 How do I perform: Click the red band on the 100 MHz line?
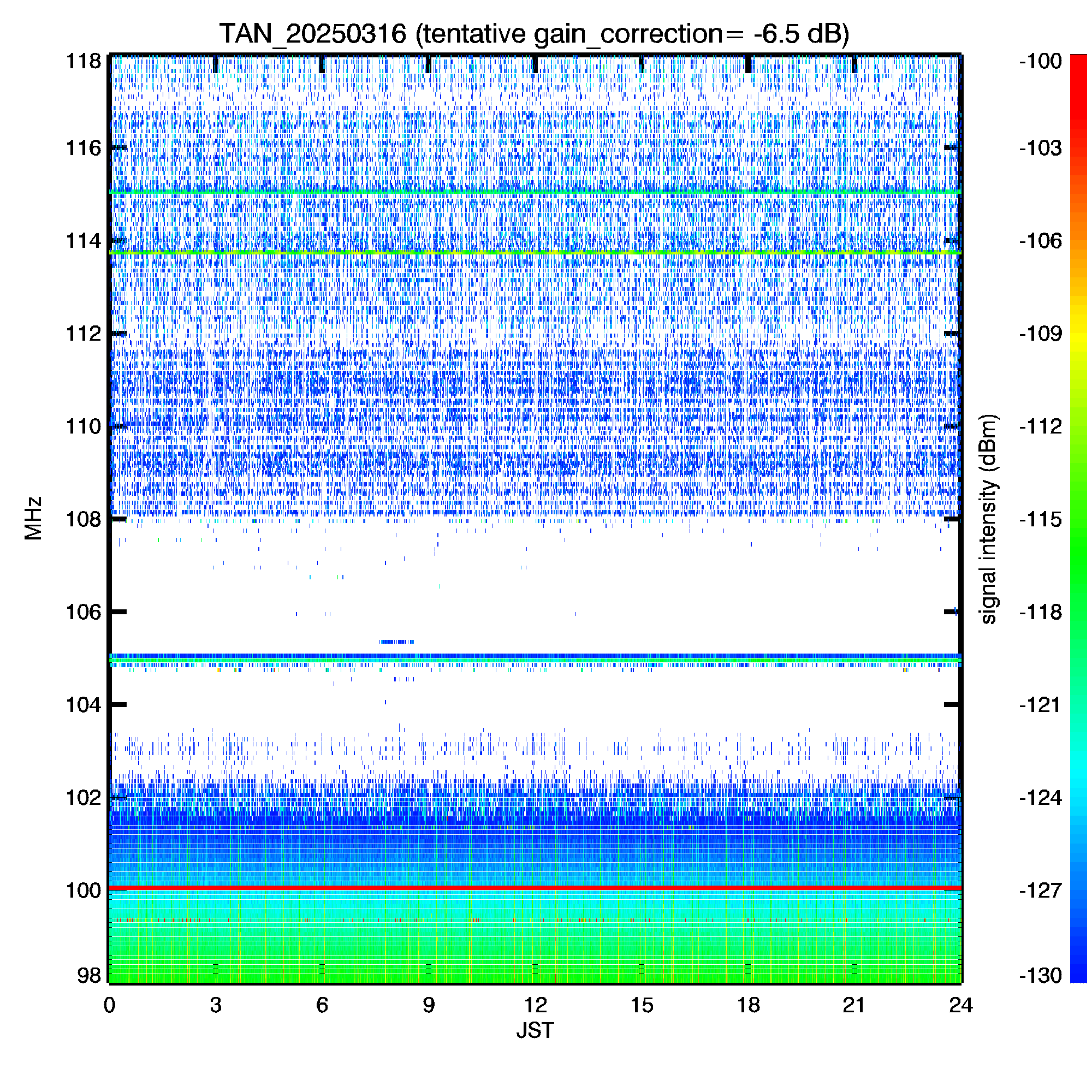[534, 888]
